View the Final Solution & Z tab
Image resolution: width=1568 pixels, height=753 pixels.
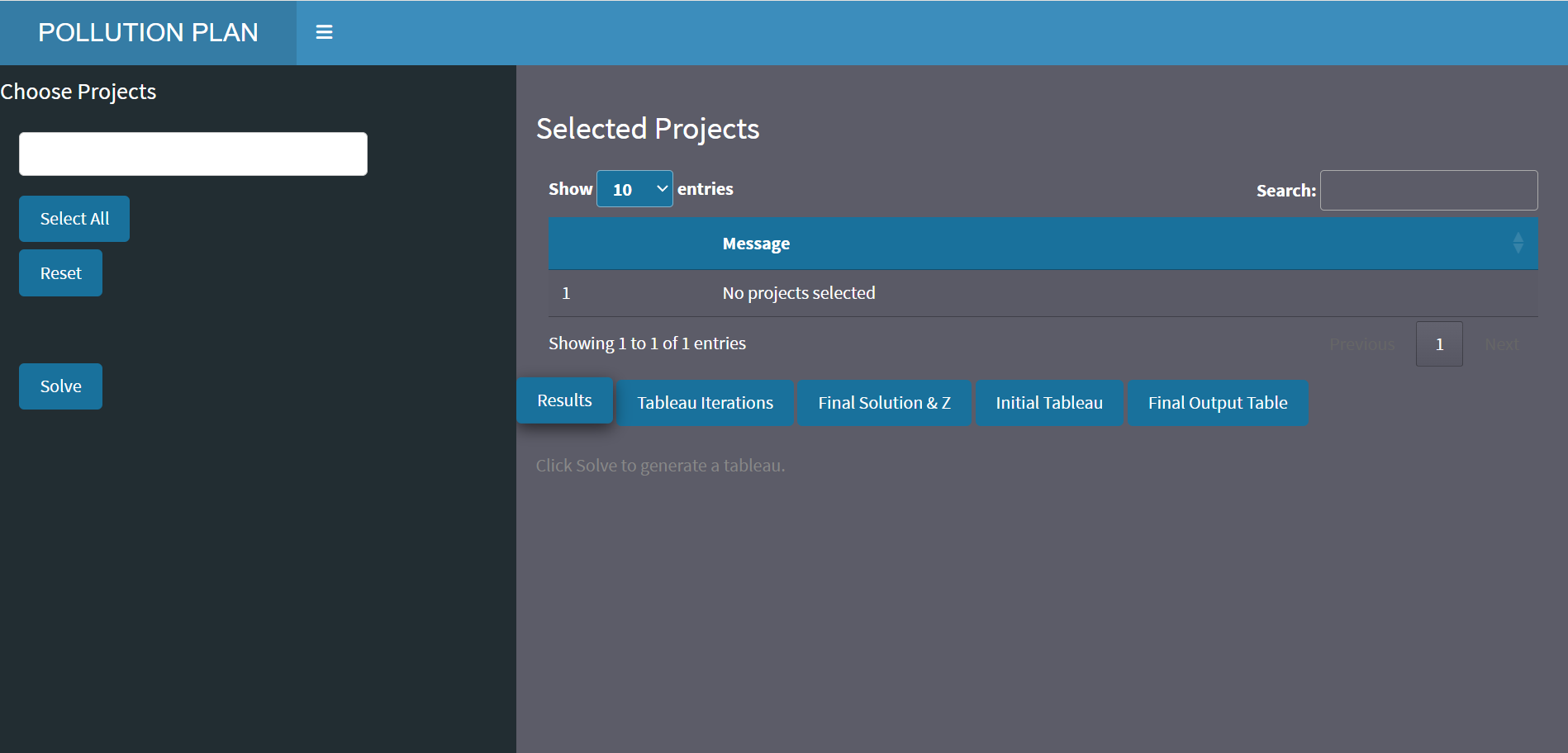(884, 402)
